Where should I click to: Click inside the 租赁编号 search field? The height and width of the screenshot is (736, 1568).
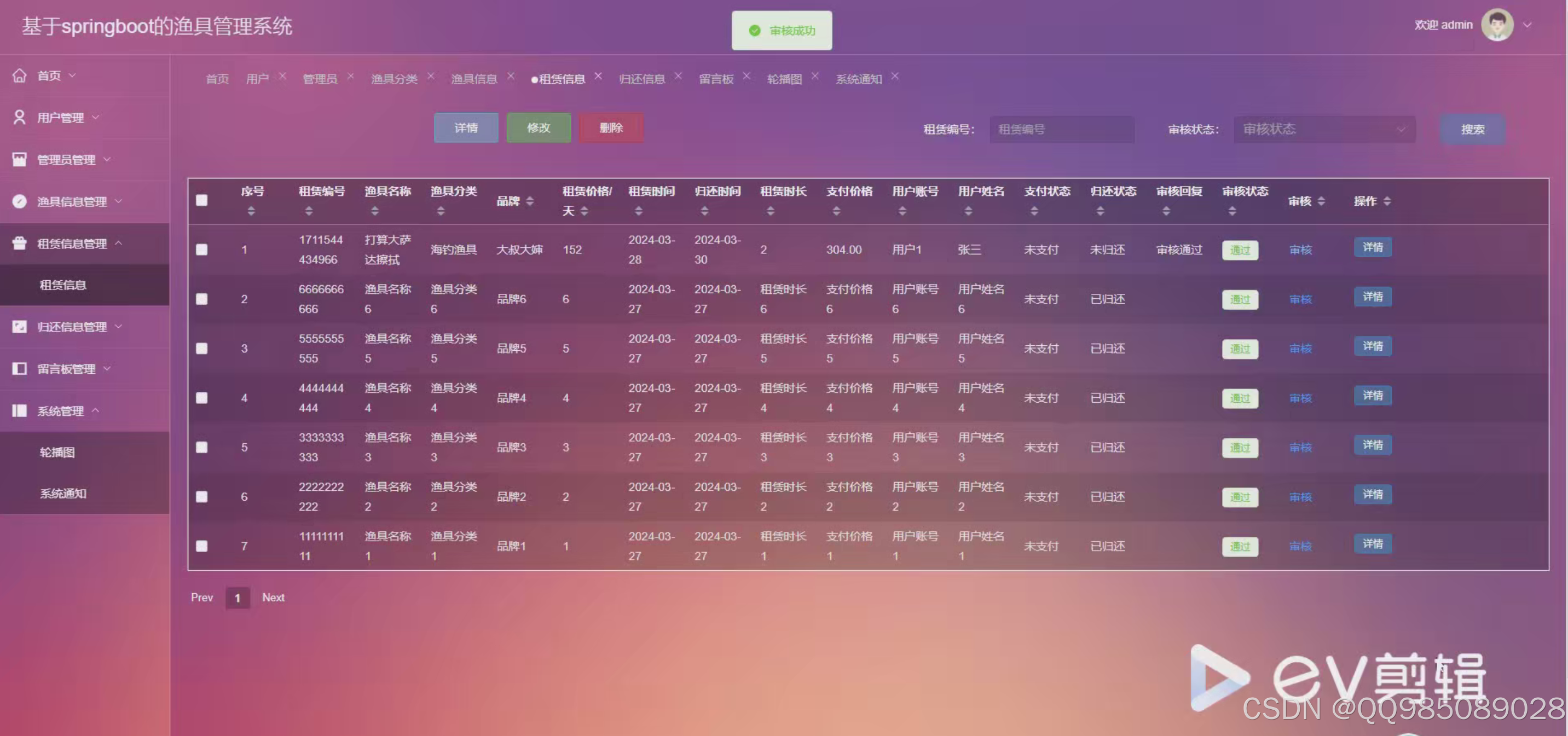[x=1062, y=129]
